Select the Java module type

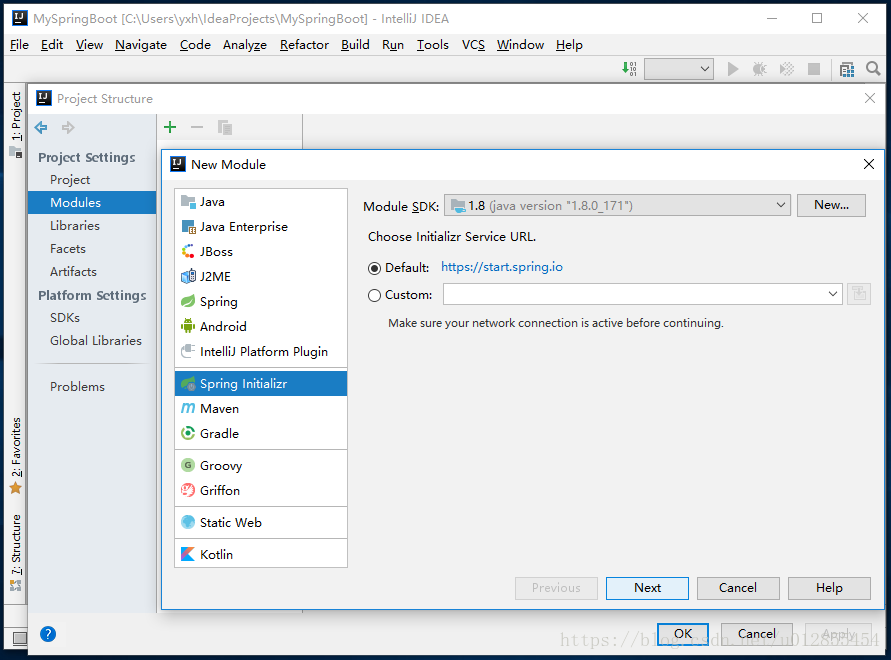tap(261, 202)
